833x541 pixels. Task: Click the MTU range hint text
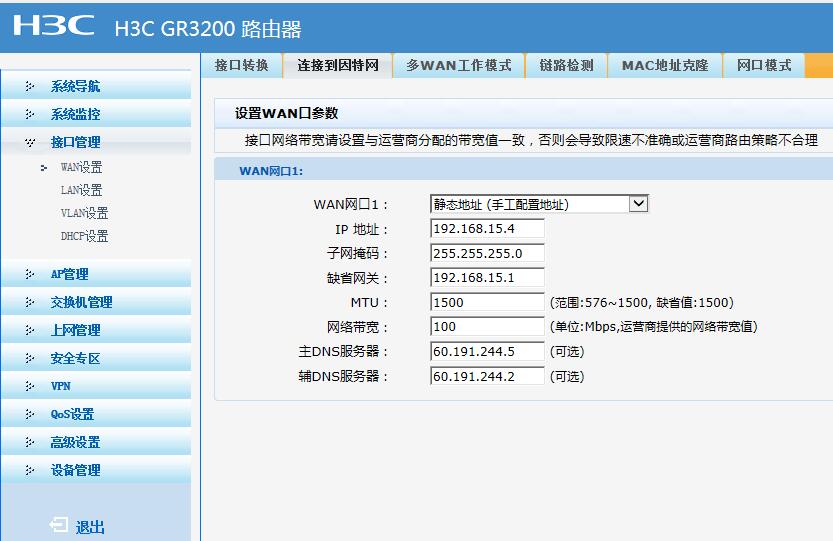[642, 302]
